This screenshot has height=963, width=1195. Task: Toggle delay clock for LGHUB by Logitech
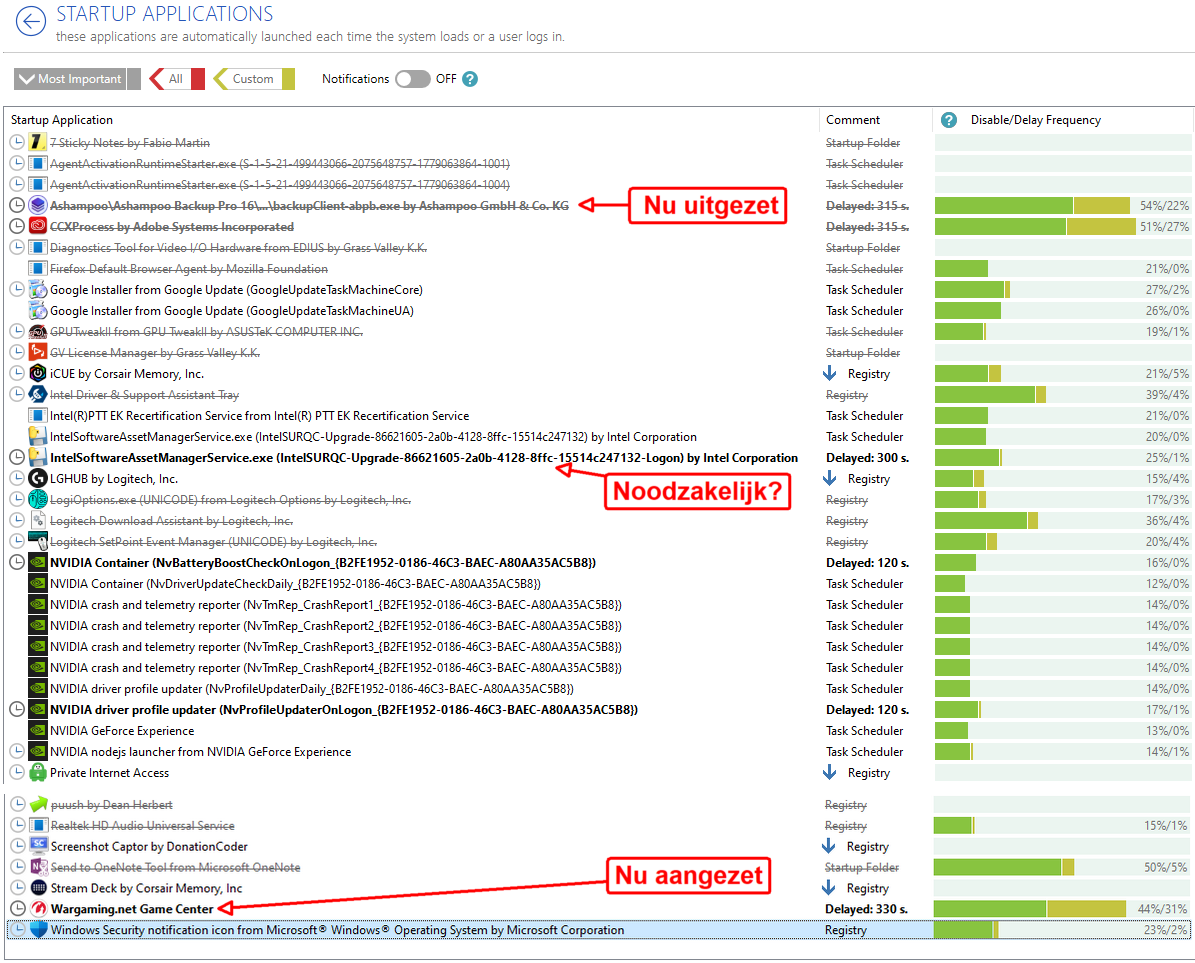17,478
